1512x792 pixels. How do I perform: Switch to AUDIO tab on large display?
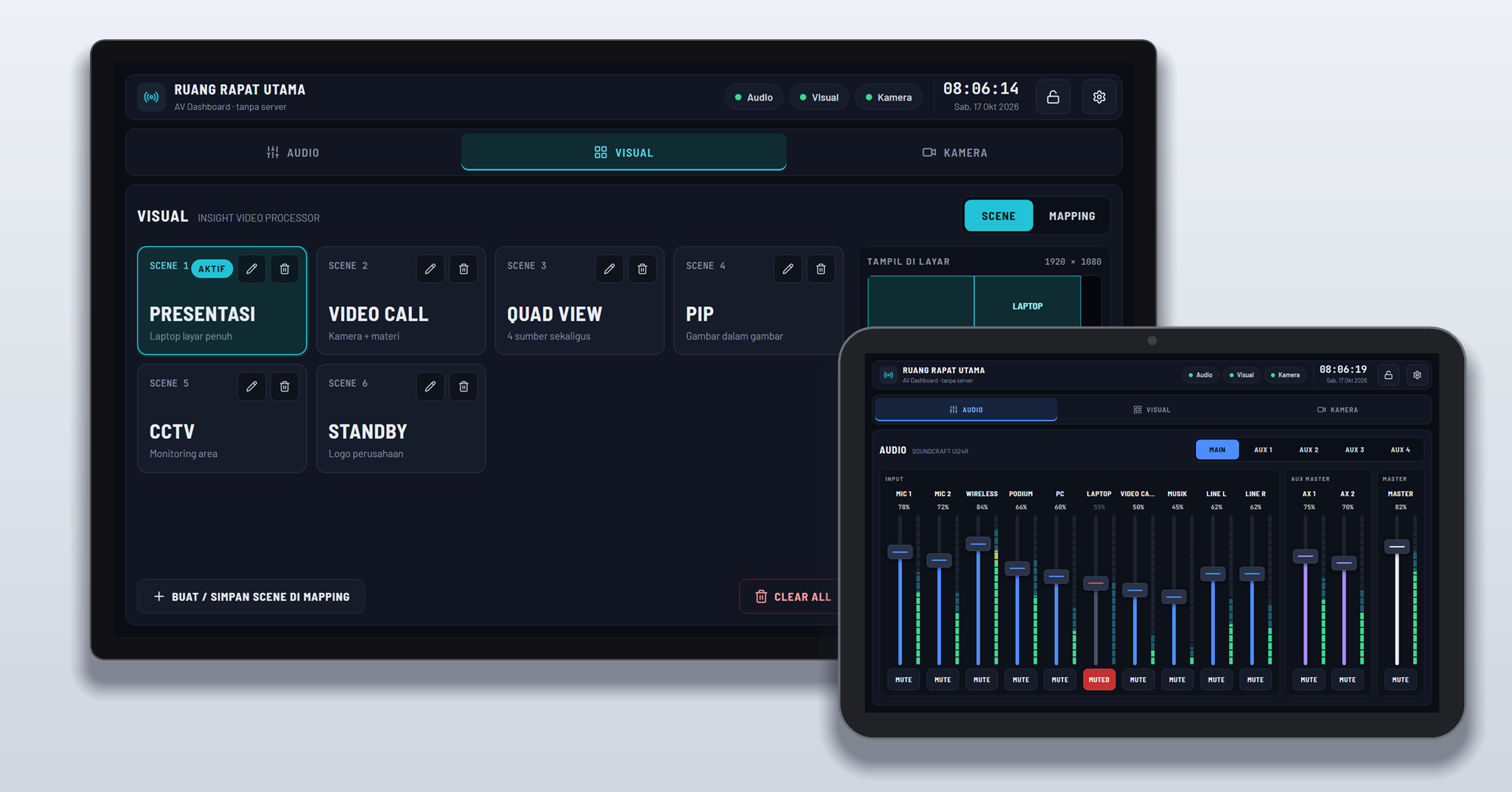293,153
